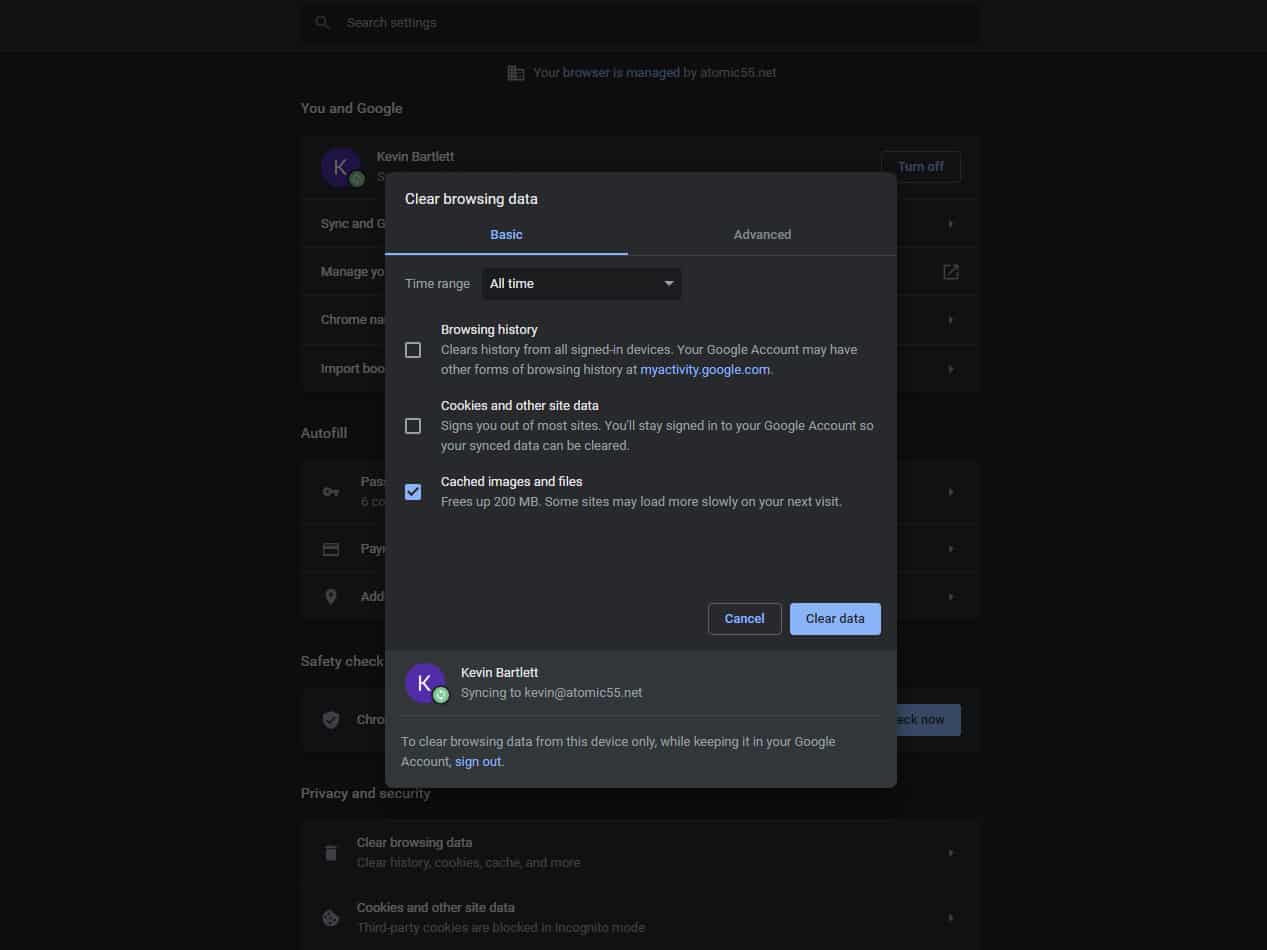Click the trash icon beside Clear browsing data
The image size is (1267, 950).
[331, 853]
